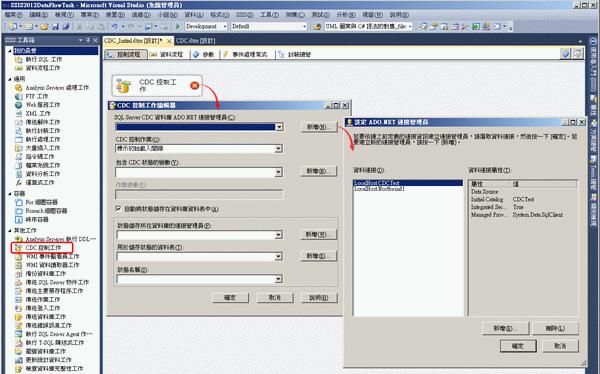The image size is (600, 374).
Task: Switch to the 封裝總管 tab
Action: [x=295, y=54]
